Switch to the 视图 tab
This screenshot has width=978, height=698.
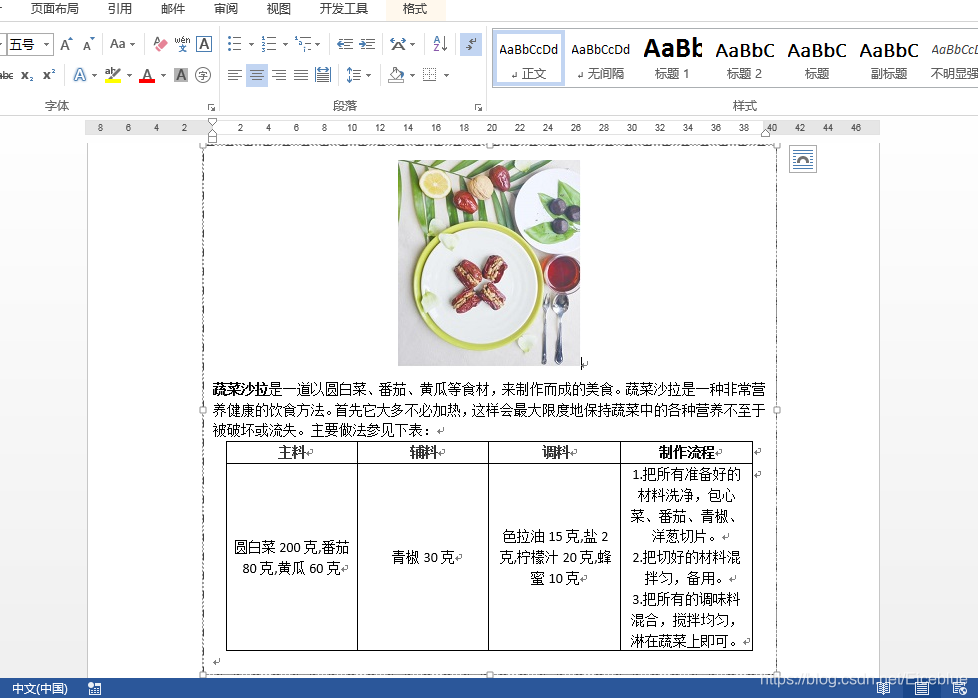click(279, 9)
